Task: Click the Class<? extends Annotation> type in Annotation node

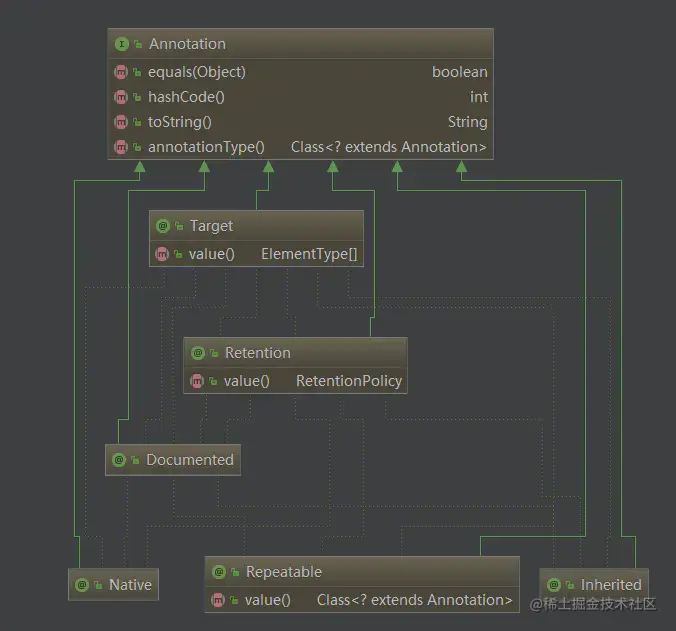Action: point(389,147)
